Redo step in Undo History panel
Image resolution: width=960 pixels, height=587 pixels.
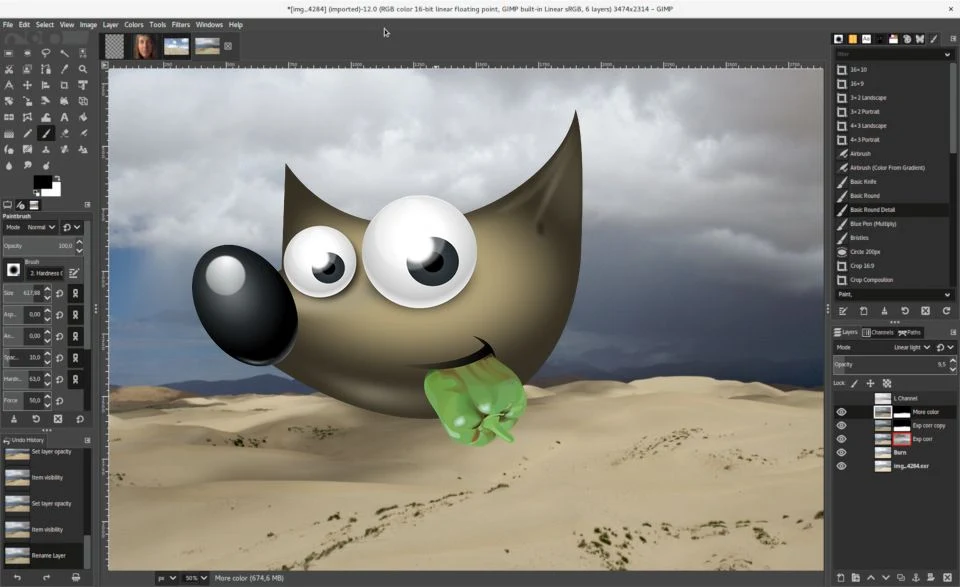click(46, 577)
